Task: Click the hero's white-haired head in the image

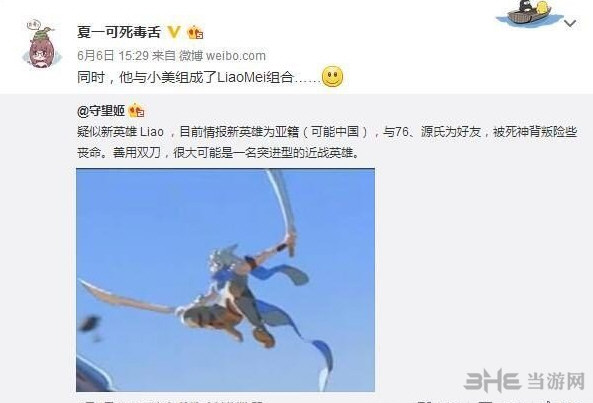Action: click(x=223, y=259)
